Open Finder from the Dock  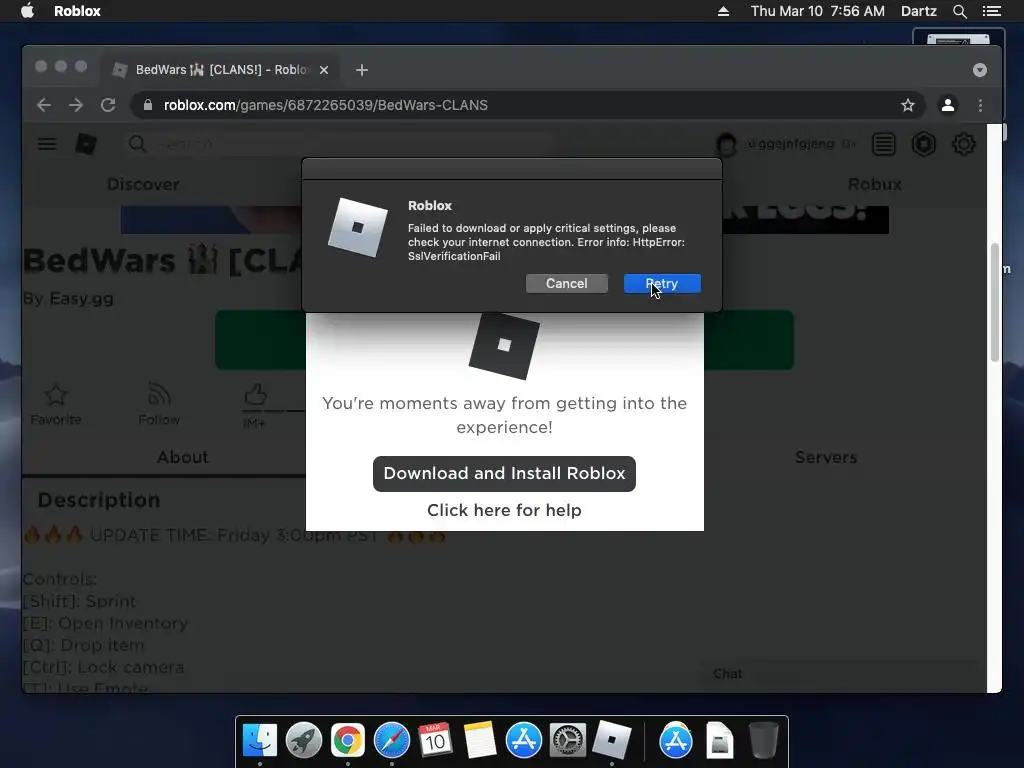[260, 741]
